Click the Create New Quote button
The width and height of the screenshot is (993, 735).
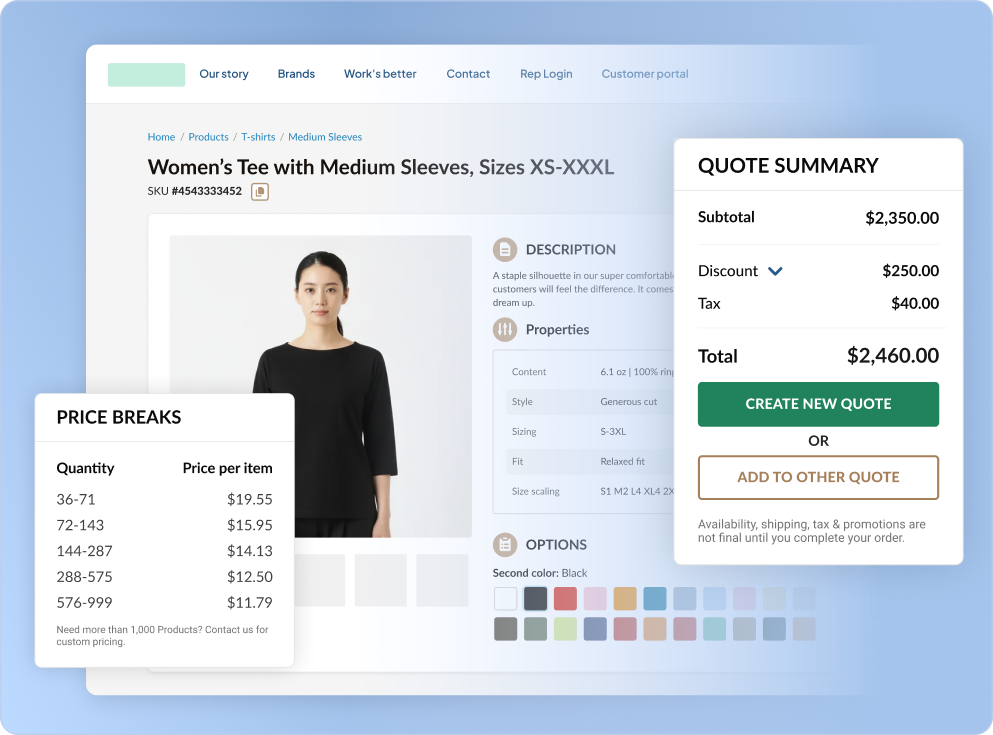coord(817,404)
